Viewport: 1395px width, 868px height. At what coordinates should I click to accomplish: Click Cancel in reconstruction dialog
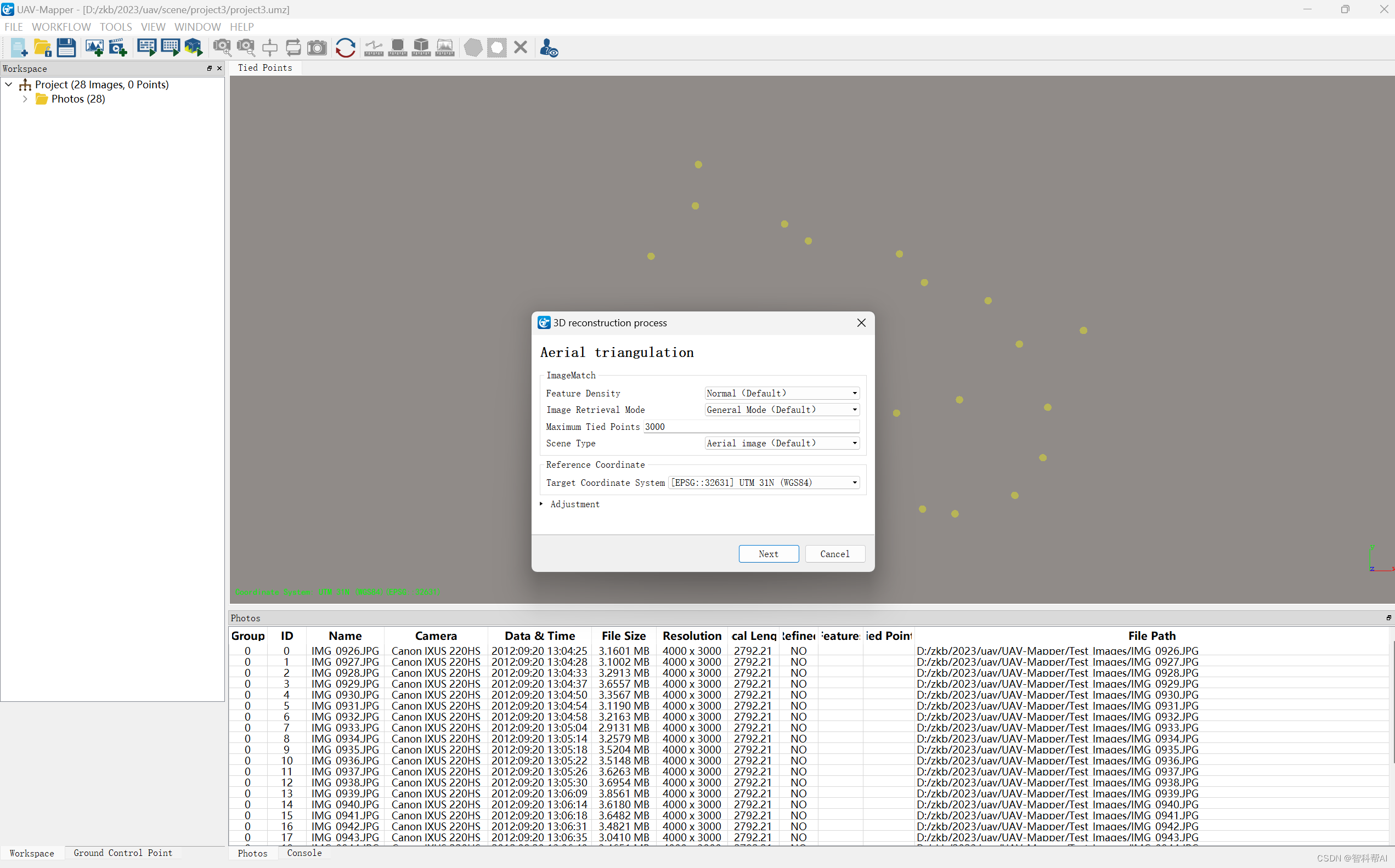click(x=834, y=554)
